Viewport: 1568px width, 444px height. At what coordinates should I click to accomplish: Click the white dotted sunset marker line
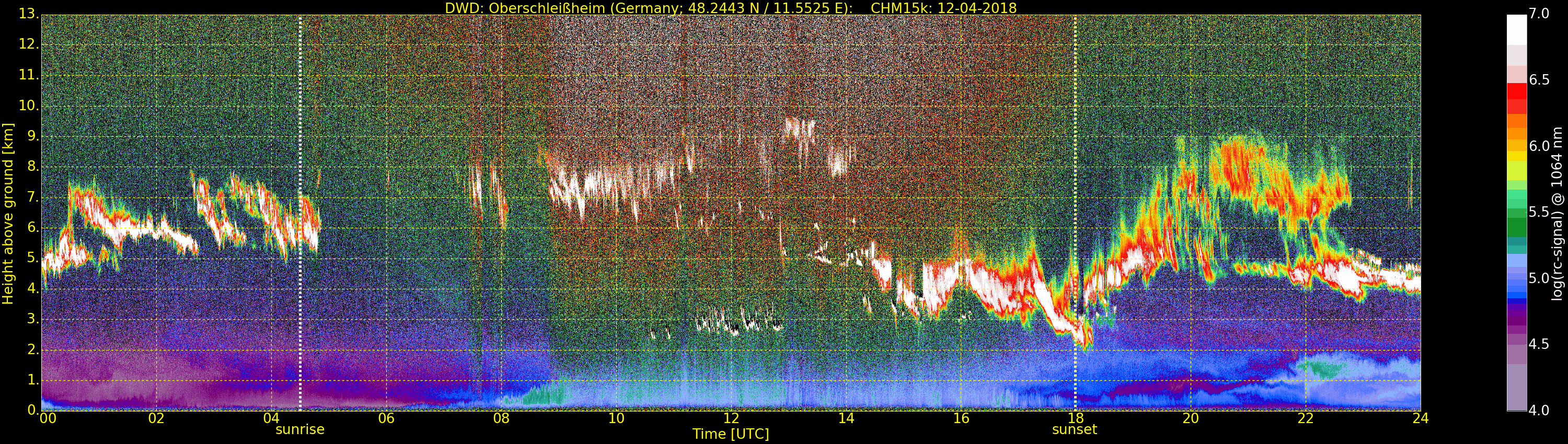pos(1076,213)
